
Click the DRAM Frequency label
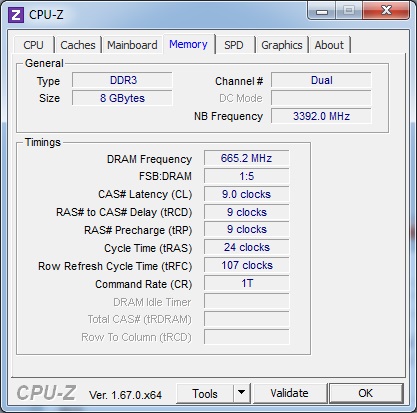click(x=149, y=159)
